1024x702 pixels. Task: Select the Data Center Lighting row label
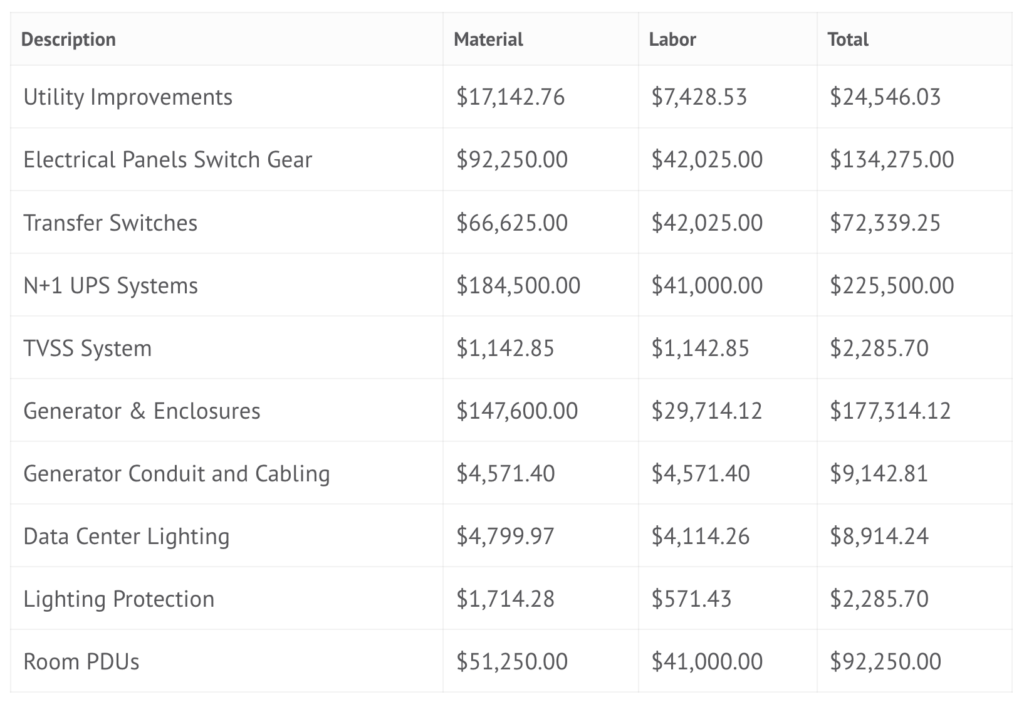[x=126, y=537]
